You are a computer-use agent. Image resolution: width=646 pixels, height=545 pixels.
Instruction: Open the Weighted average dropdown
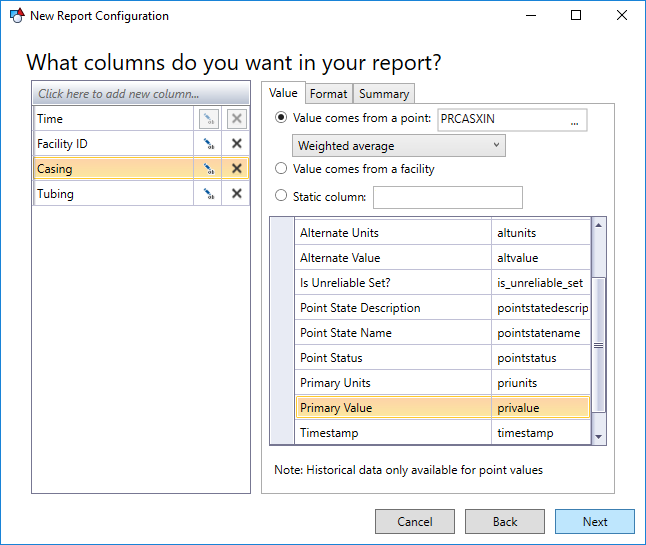click(x=399, y=146)
